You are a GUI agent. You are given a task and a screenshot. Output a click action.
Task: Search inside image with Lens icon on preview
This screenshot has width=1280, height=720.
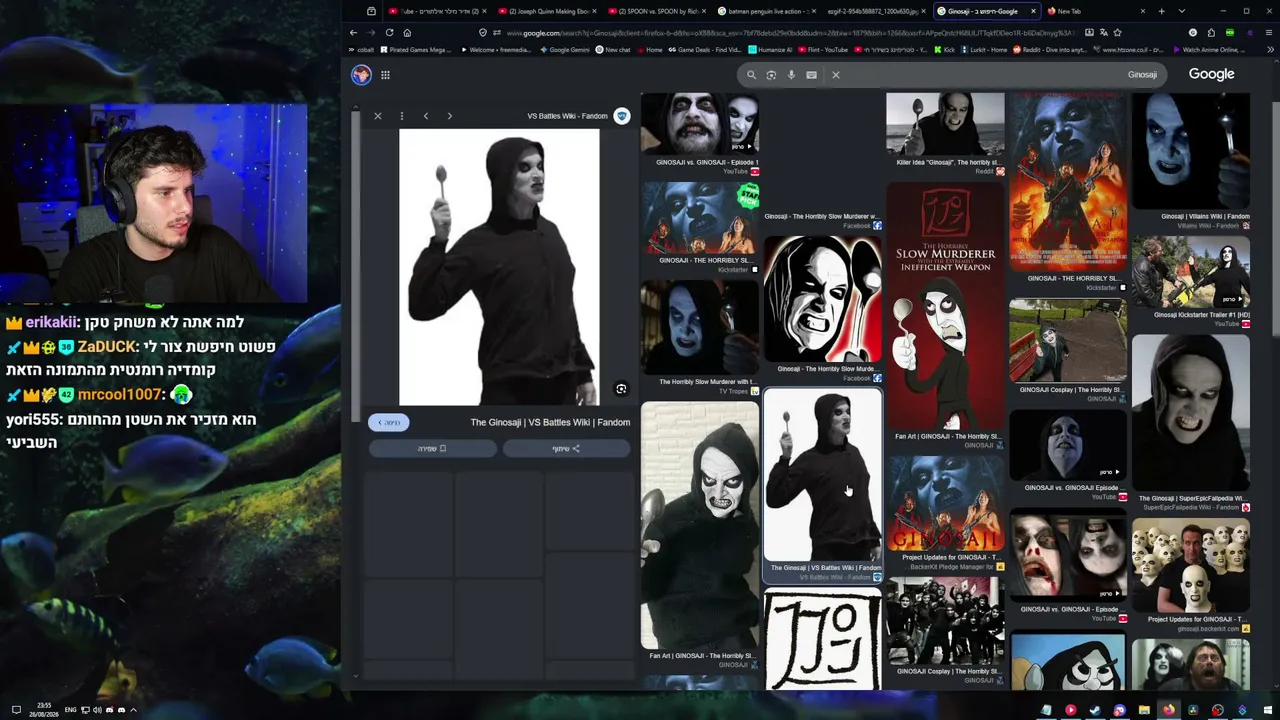(621, 389)
